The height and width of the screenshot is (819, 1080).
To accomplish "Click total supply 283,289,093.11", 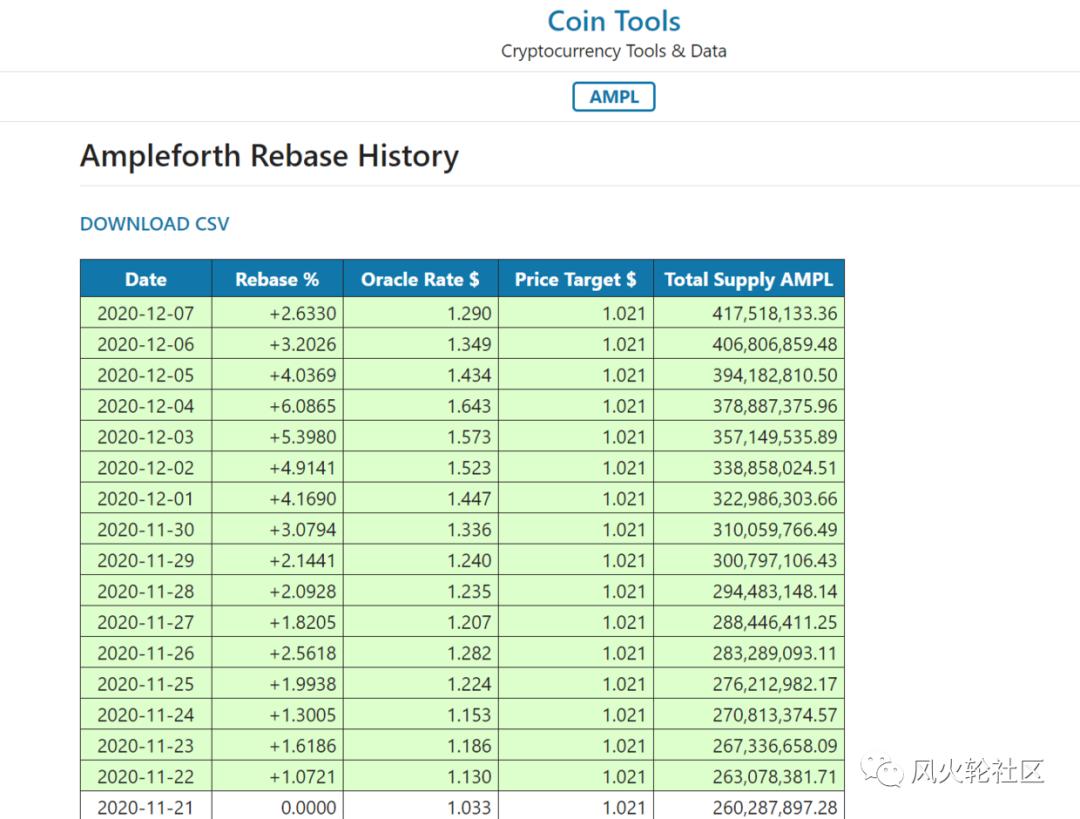I will click(775, 654).
